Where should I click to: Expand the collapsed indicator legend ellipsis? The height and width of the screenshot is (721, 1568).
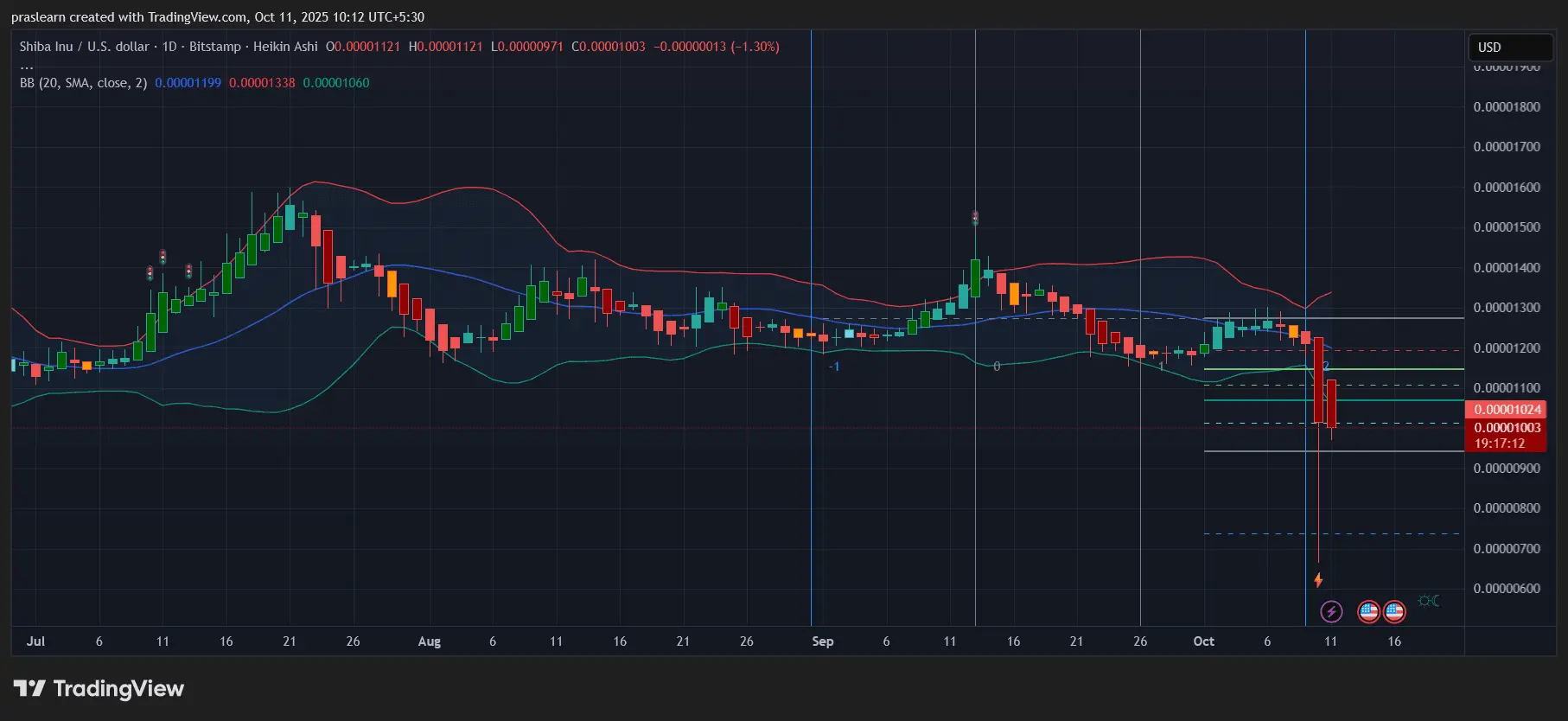coord(27,66)
